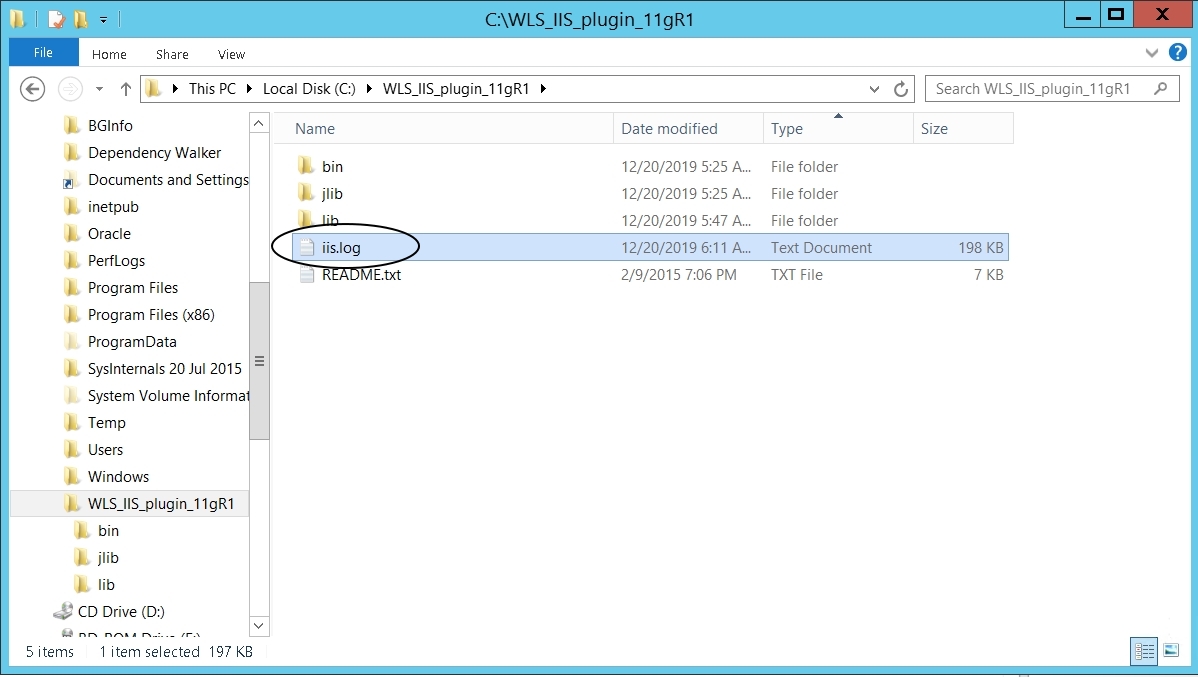The height and width of the screenshot is (677, 1198).
Task: Select jlib subfolder in navigation tree
Action: (x=108, y=558)
